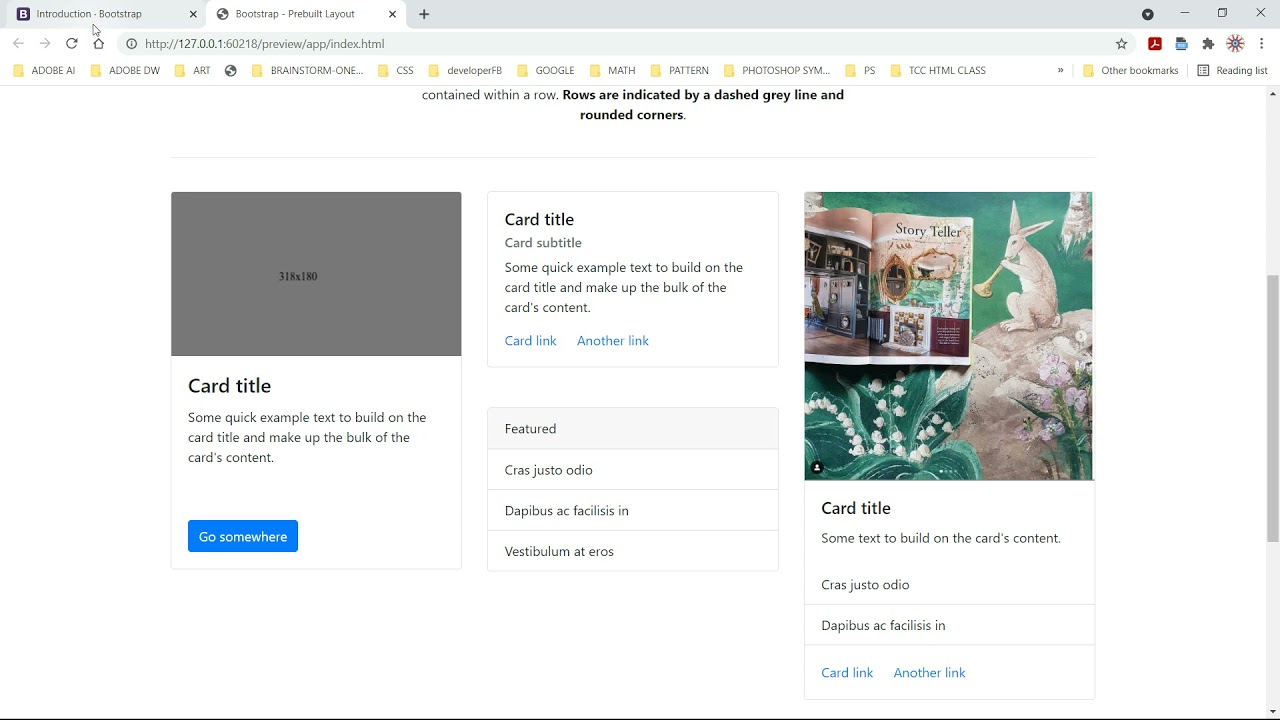The width and height of the screenshot is (1280, 720).
Task: Click Another link in middle card
Action: coord(613,341)
